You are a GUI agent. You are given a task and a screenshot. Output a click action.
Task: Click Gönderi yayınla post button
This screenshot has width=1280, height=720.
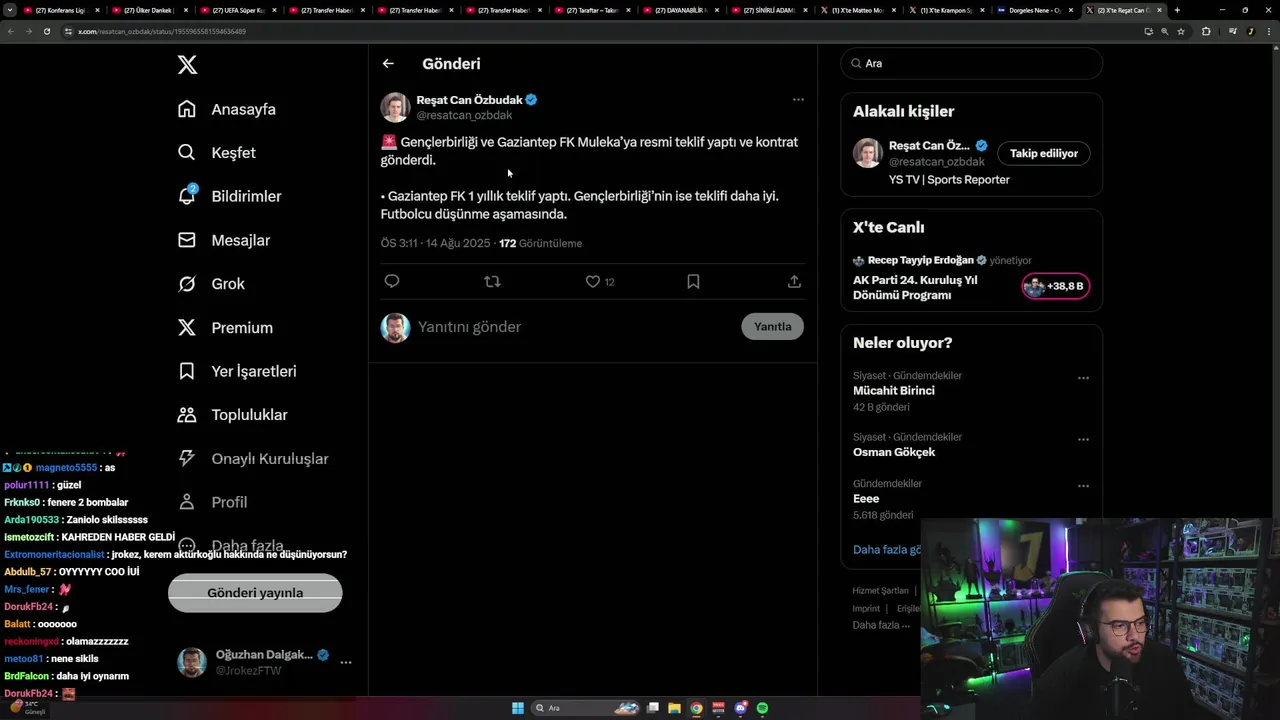tap(255, 593)
